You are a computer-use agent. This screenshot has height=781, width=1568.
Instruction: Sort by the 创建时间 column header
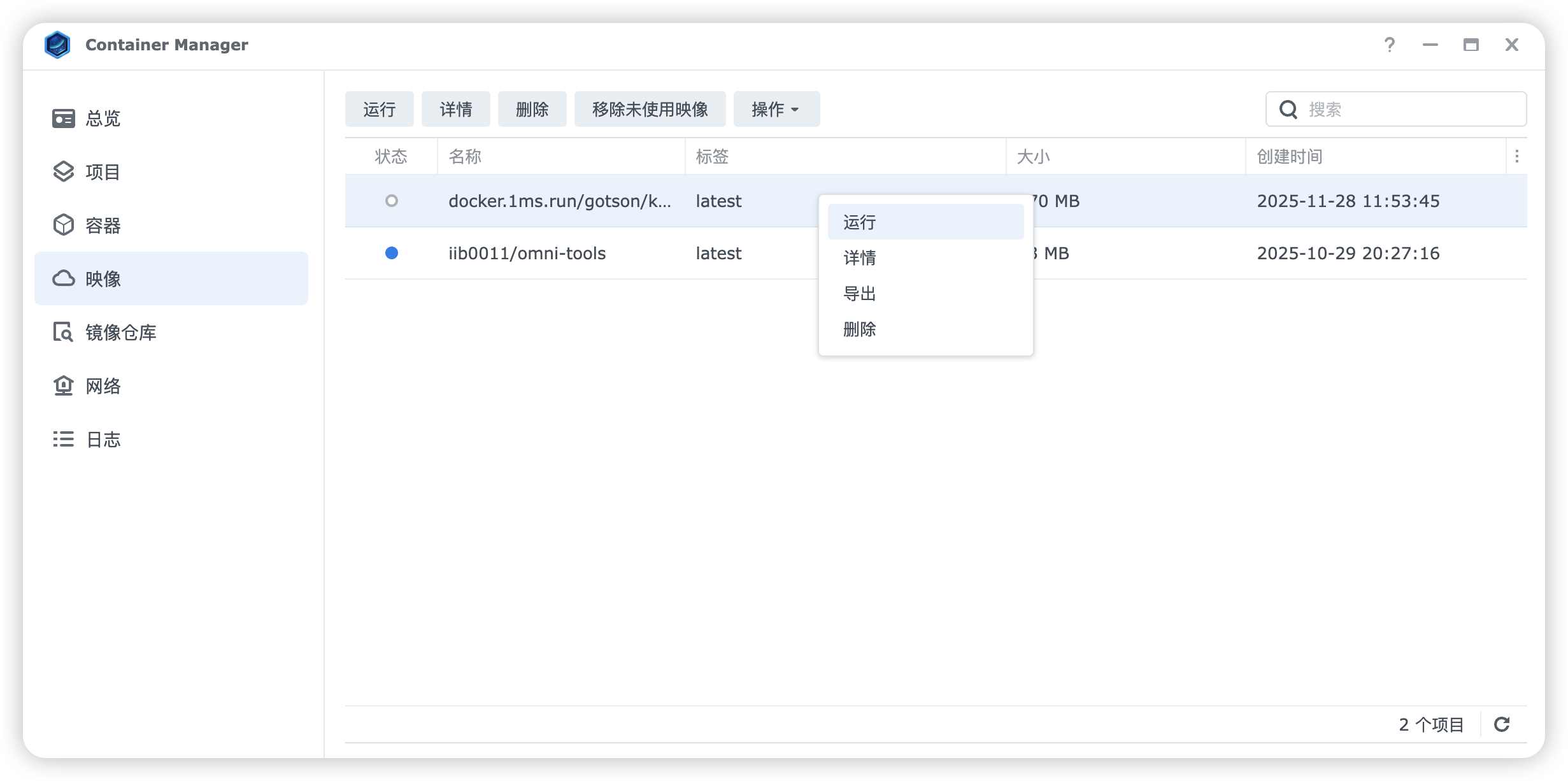click(1289, 157)
